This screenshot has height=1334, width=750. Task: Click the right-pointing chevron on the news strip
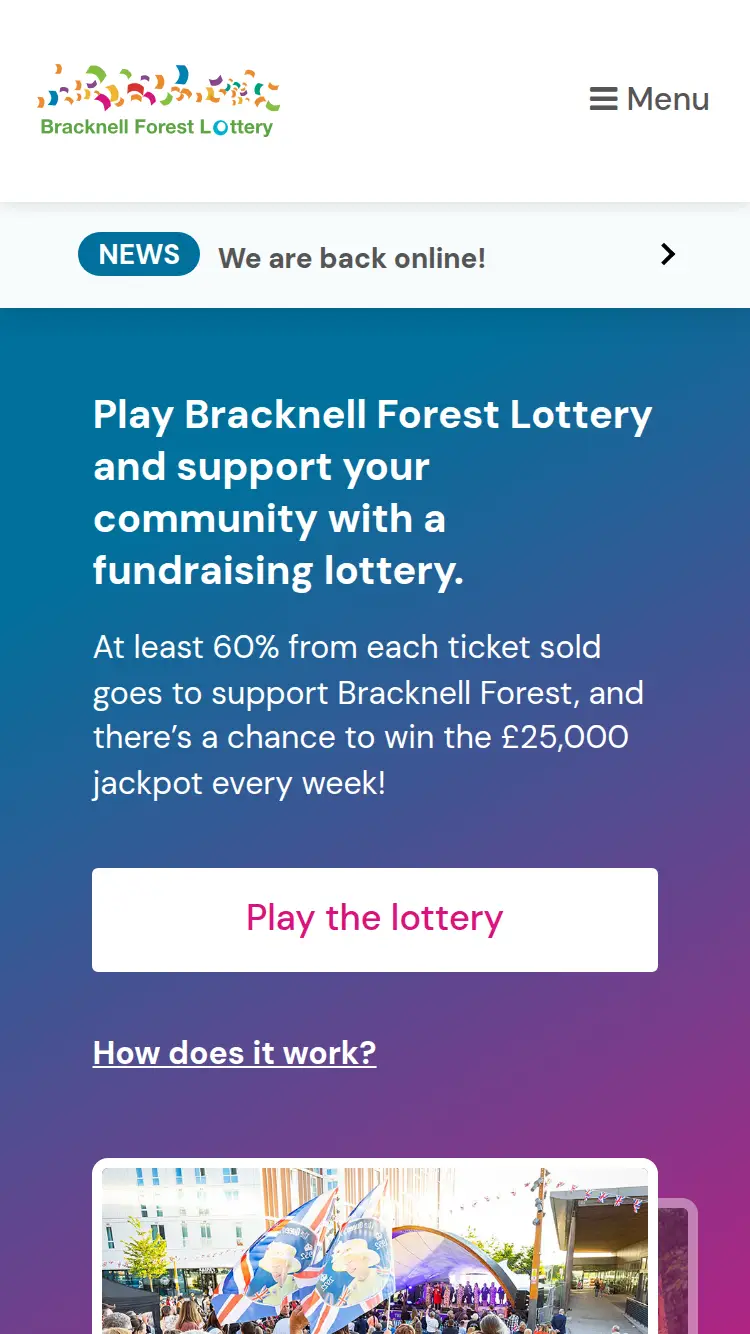pyautogui.click(x=667, y=254)
